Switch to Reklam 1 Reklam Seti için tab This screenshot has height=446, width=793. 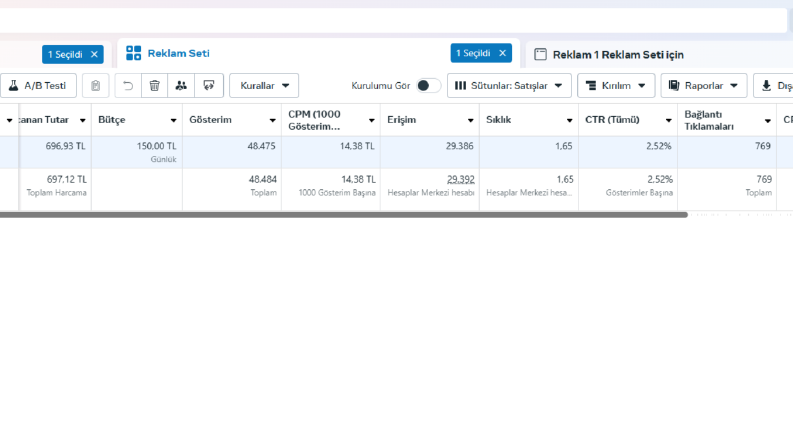click(x=618, y=55)
